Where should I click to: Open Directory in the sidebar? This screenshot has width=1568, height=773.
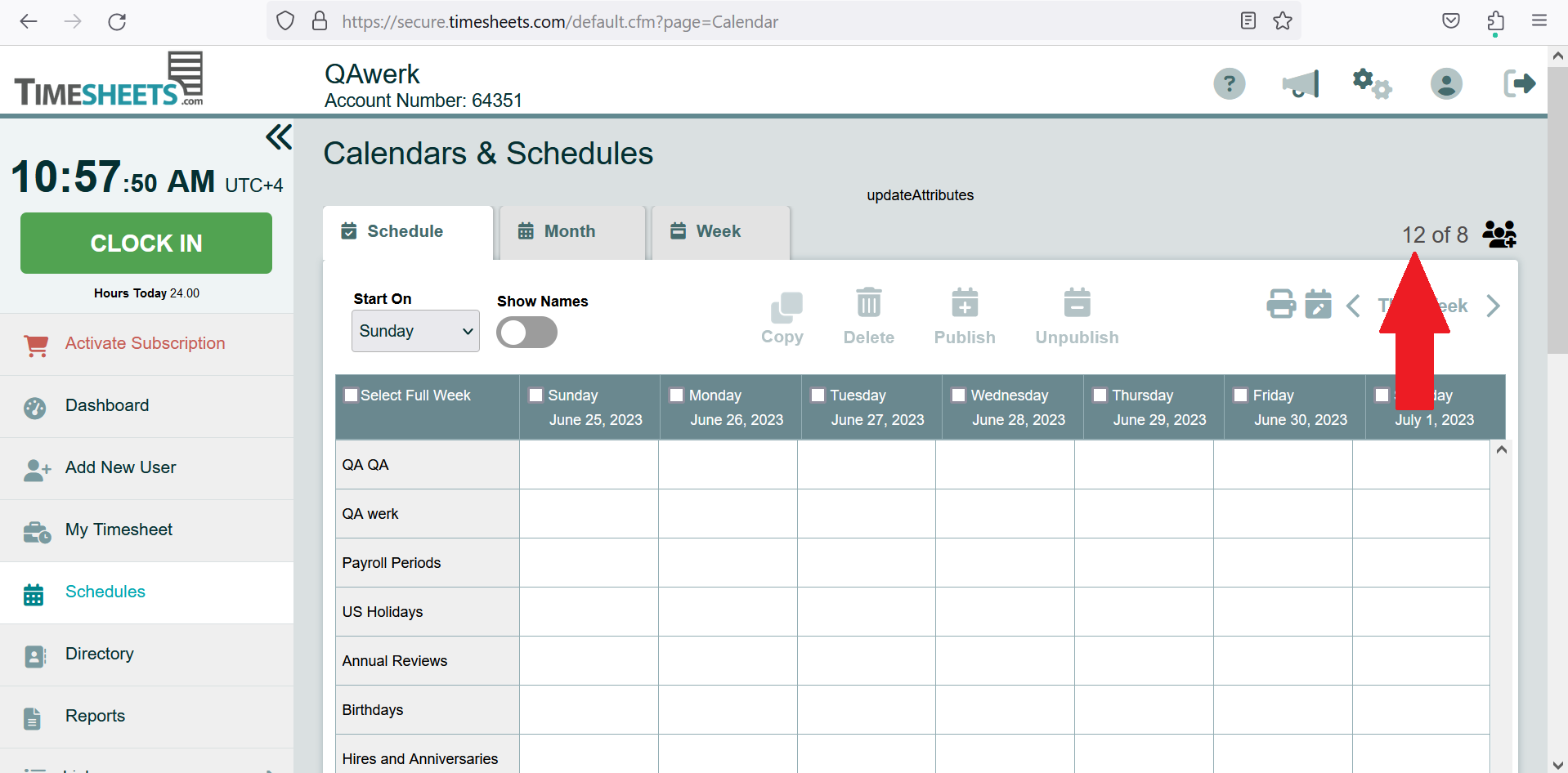pyautogui.click(x=147, y=655)
